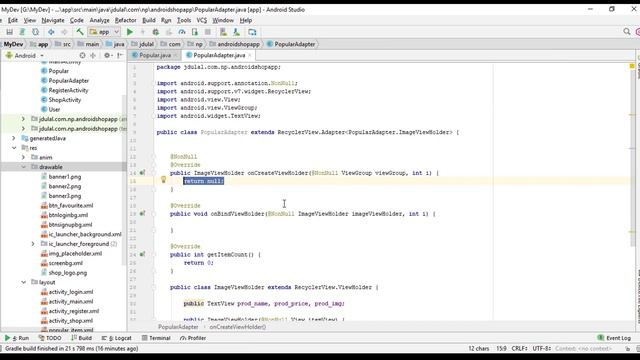This screenshot has height=360, width=640.
Task: Click override gutter icon next to onCreateViewHolder
Action: [x=142, y=173]
